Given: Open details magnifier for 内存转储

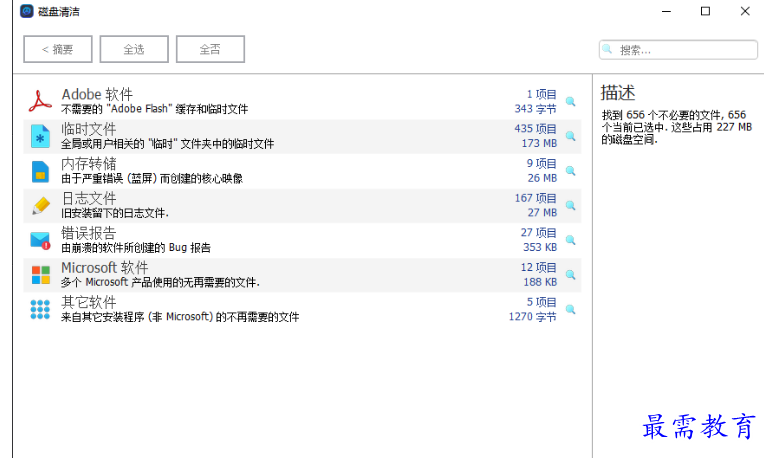Looking at the screenshot, I should tap(571, 171).
